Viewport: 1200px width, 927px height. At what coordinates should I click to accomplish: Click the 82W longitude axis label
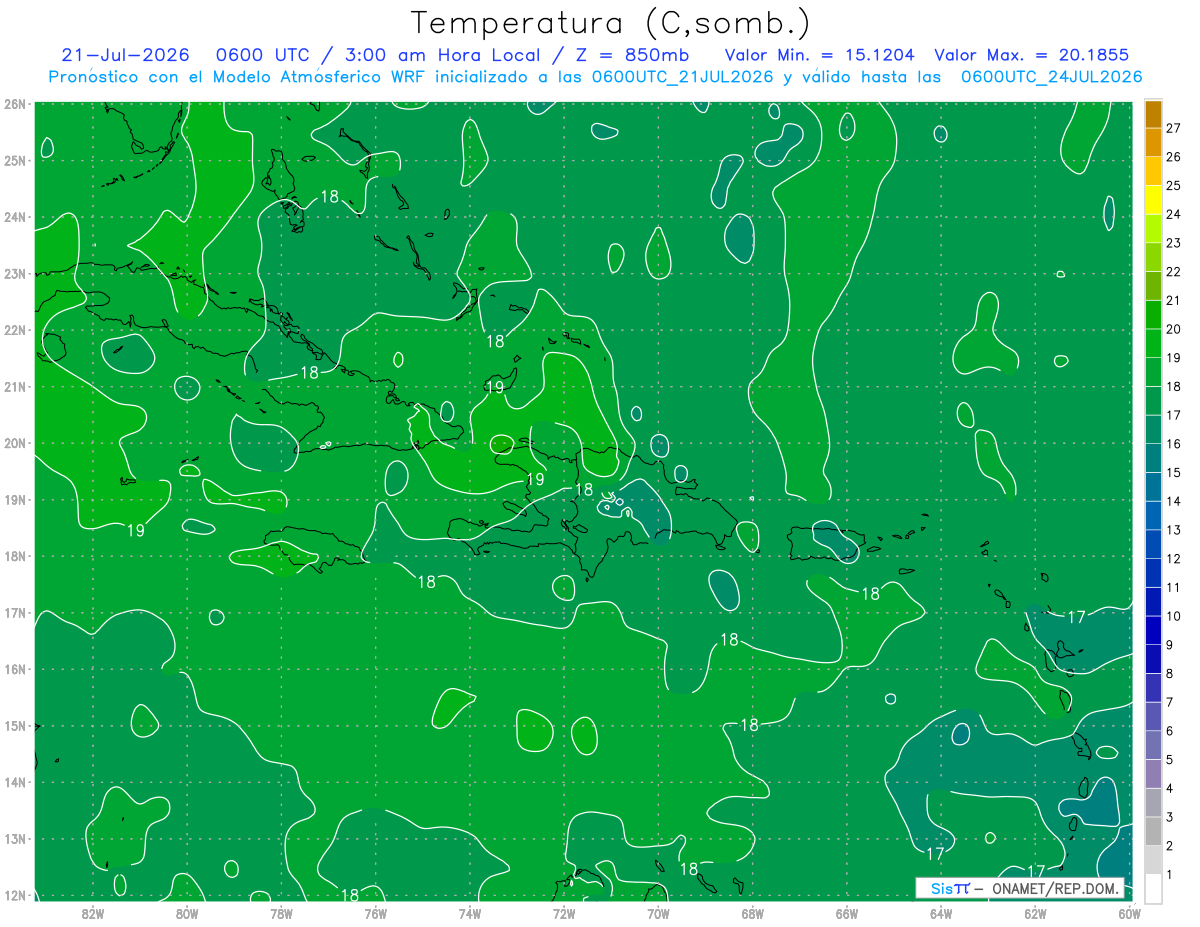93,913
